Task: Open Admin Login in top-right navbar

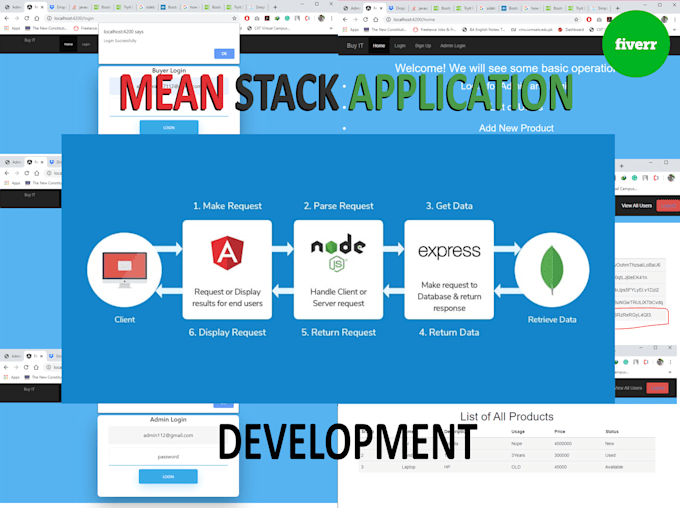Action: point(453,46)
